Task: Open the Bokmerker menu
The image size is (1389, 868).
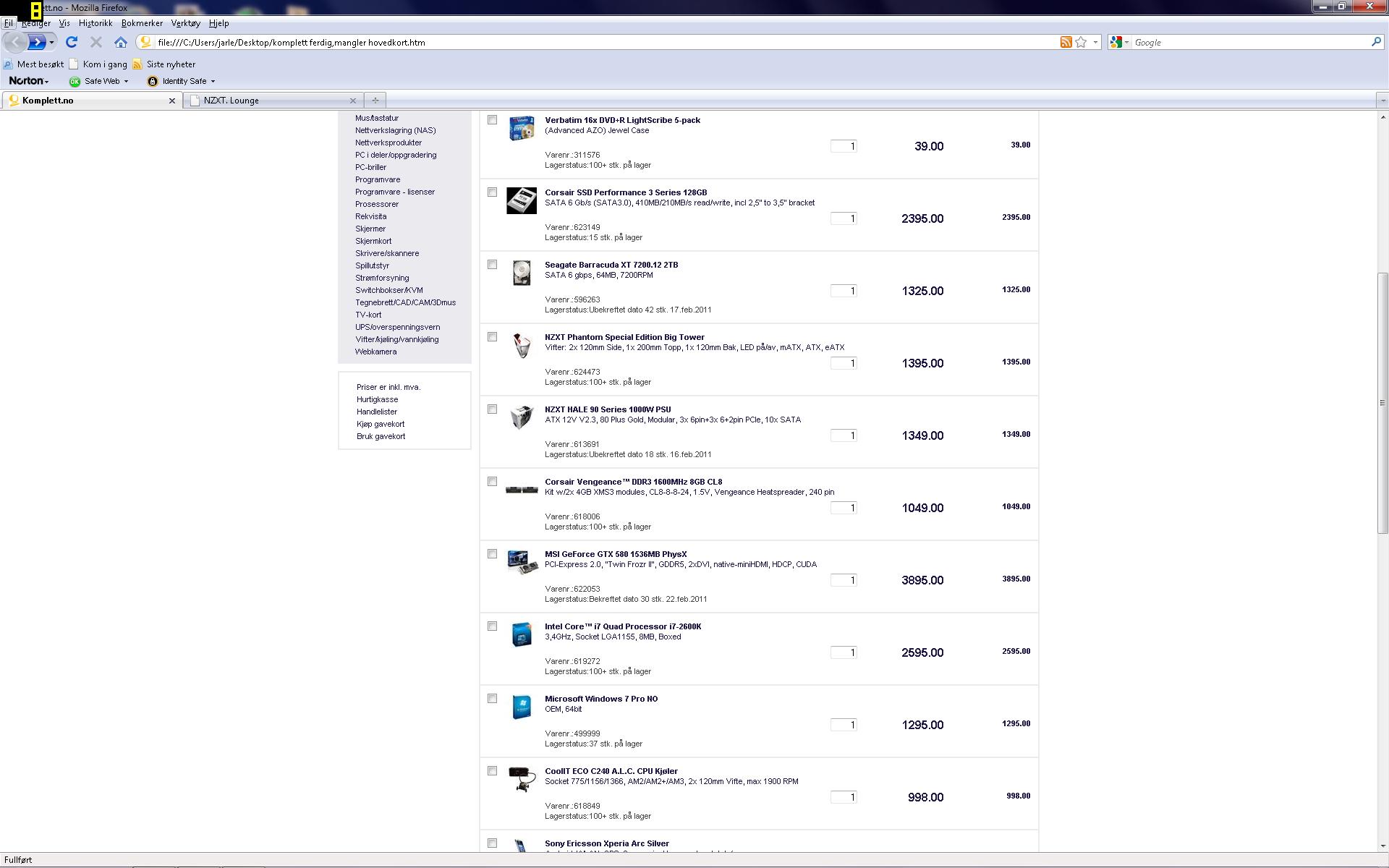Action: click(x=142, y=23)
